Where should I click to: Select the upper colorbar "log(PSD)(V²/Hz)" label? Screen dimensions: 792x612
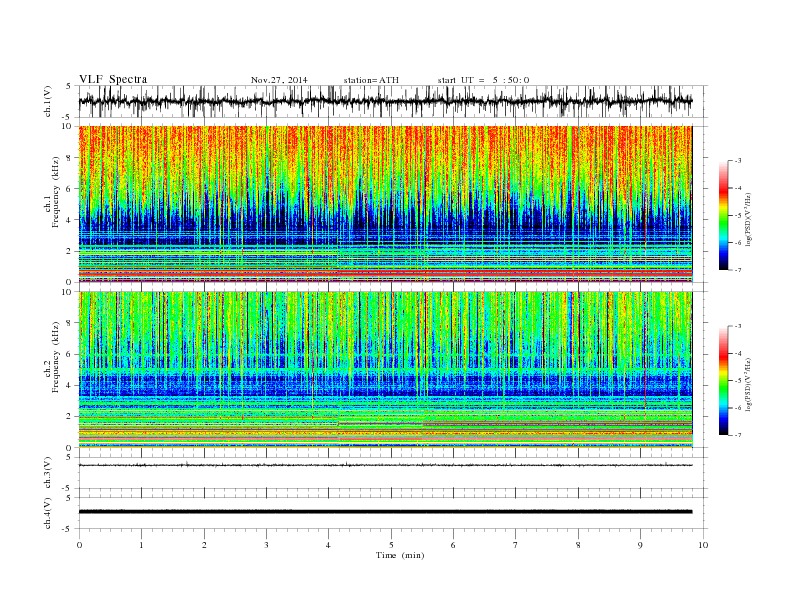coord(749,218)
